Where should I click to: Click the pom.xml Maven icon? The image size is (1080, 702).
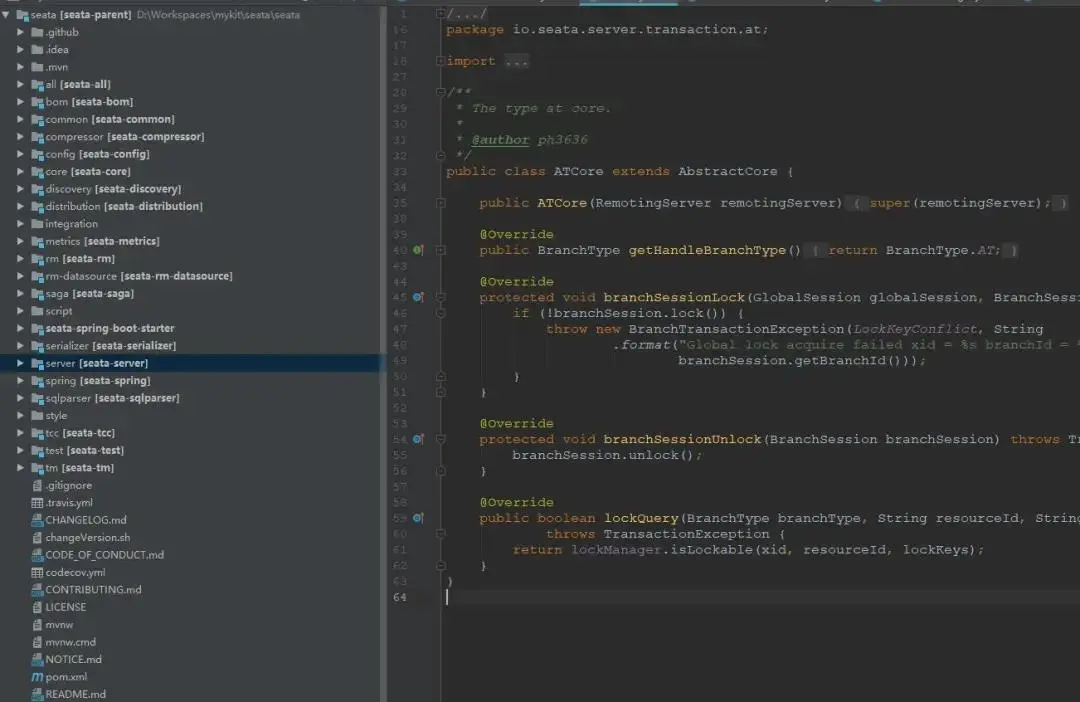[x=37, y=677]
